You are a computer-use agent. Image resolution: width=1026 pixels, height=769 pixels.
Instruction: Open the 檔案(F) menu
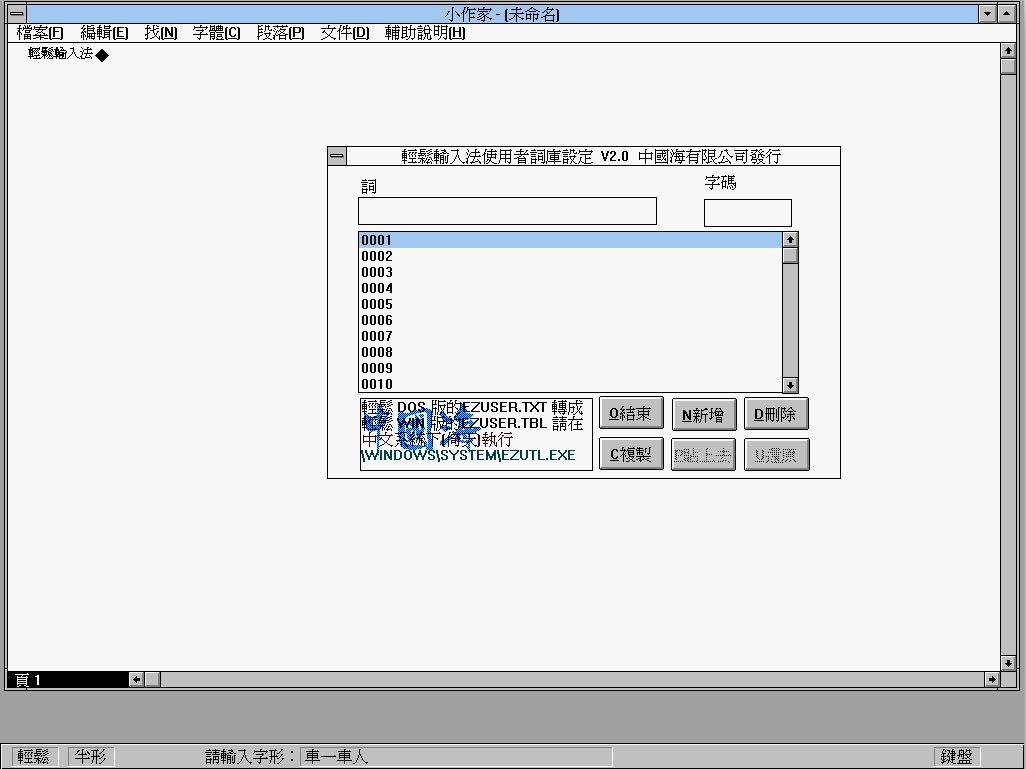pyautogui.click(x=40, y=33)
